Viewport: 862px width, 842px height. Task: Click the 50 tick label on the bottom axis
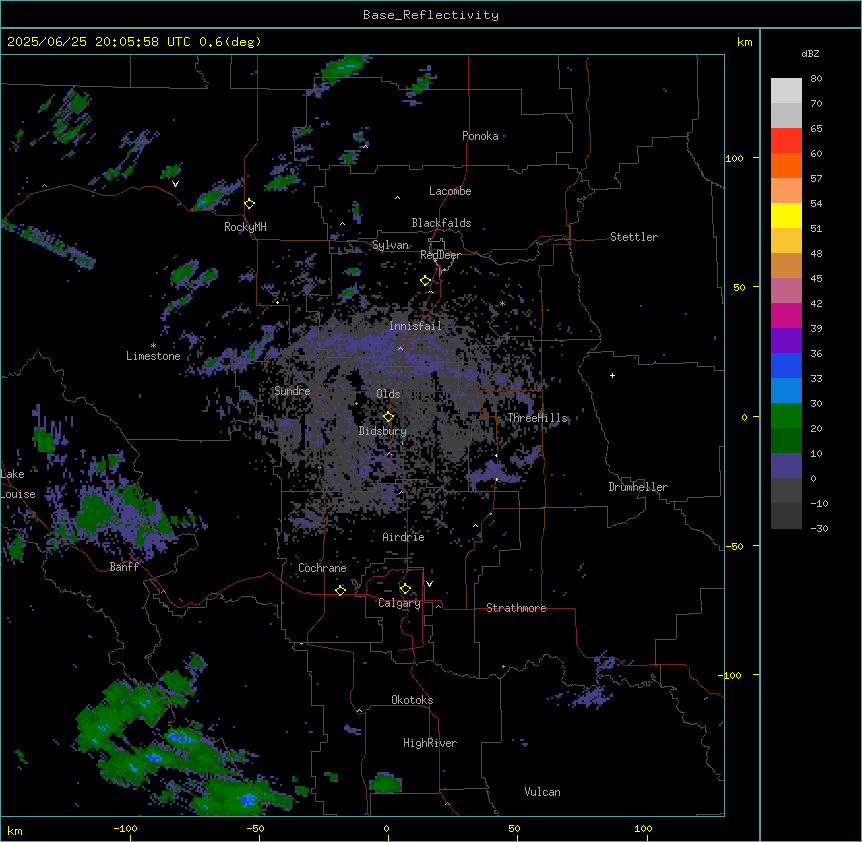pos(514,828)
